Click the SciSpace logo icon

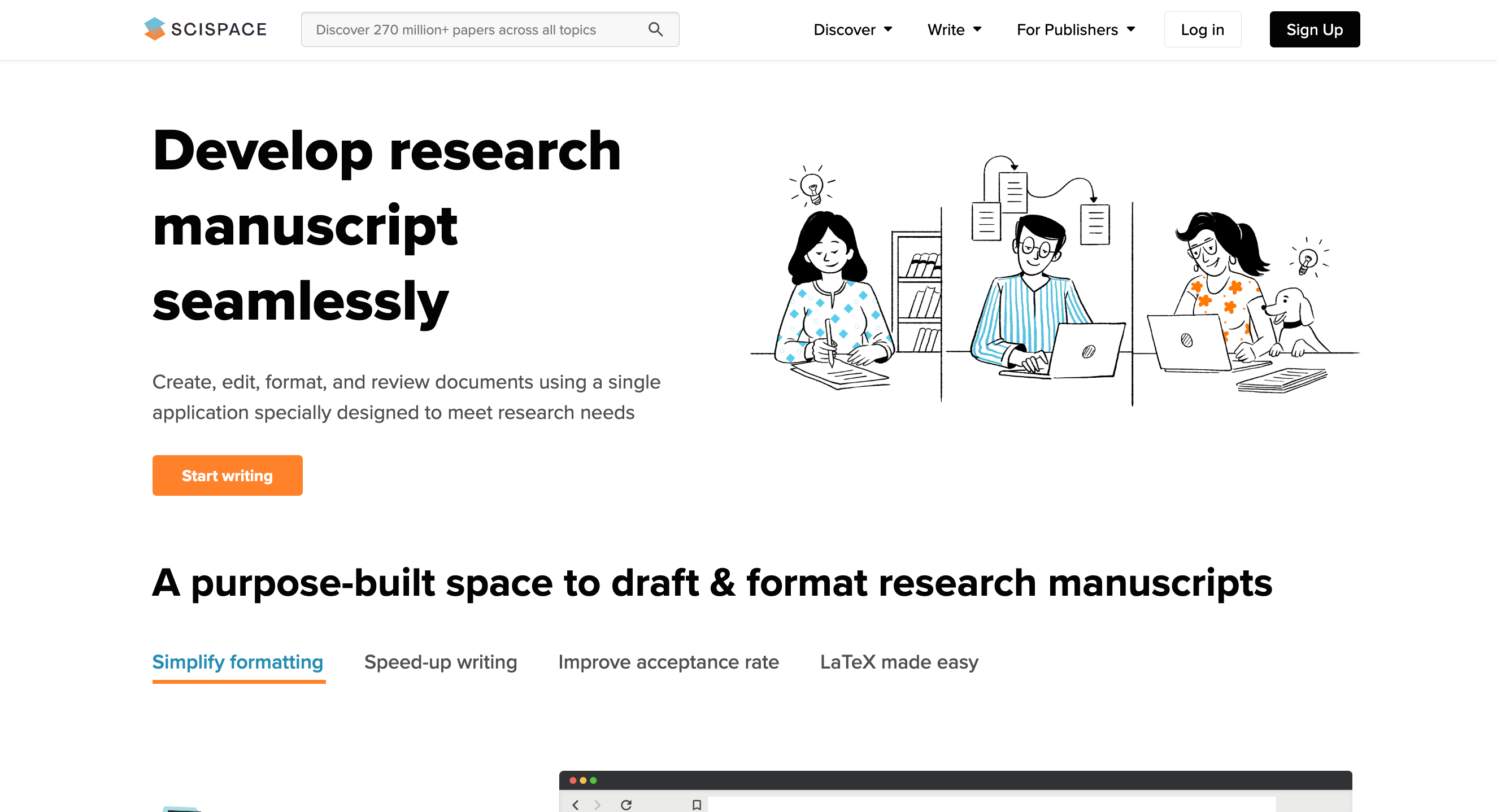155,29
